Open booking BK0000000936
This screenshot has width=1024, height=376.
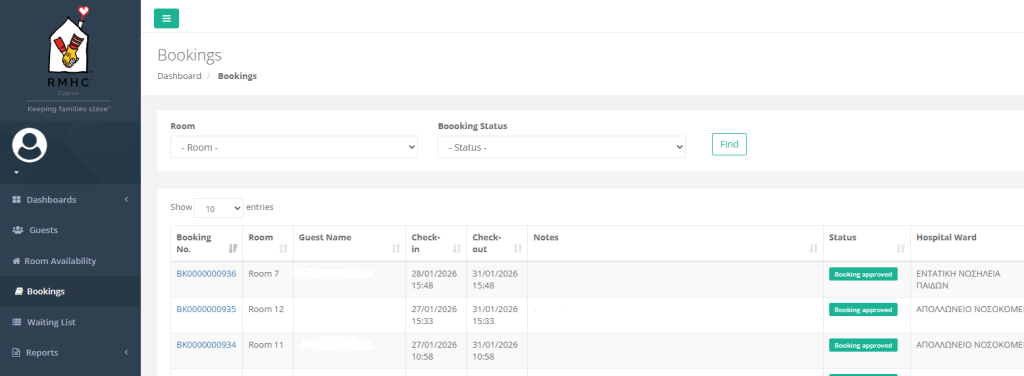206,274
